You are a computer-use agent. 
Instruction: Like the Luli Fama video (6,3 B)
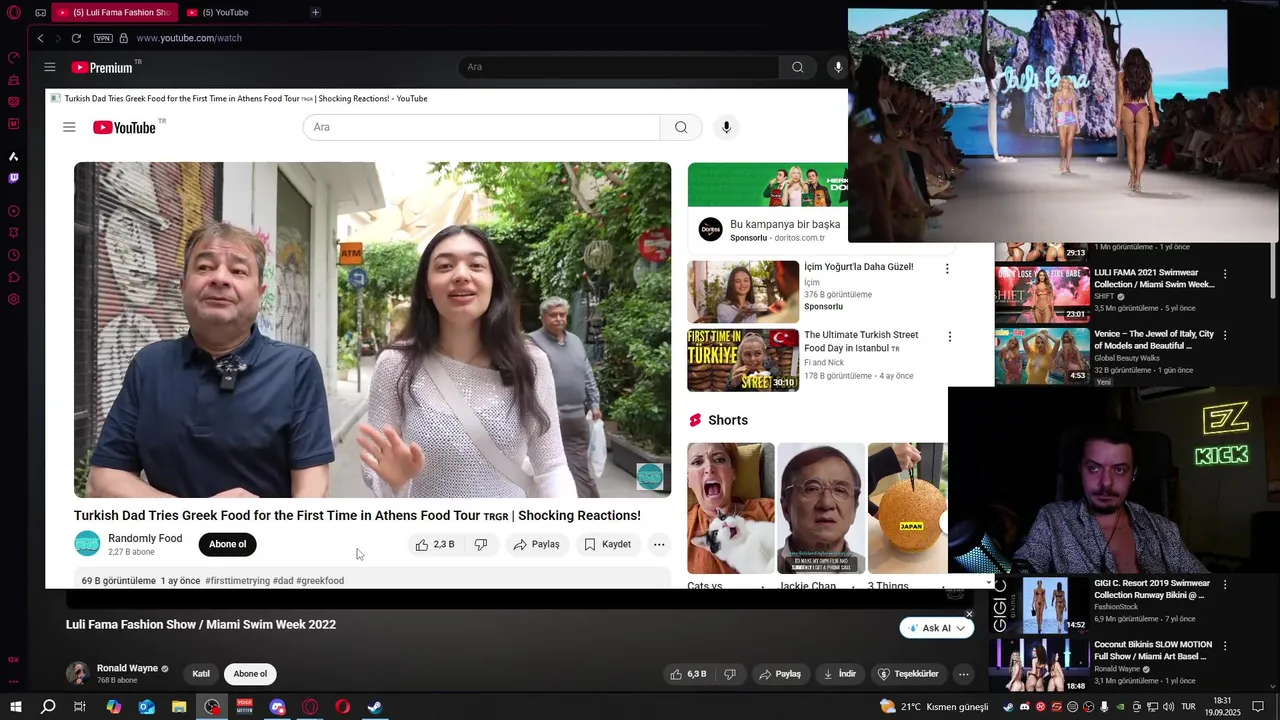[689, 674]
